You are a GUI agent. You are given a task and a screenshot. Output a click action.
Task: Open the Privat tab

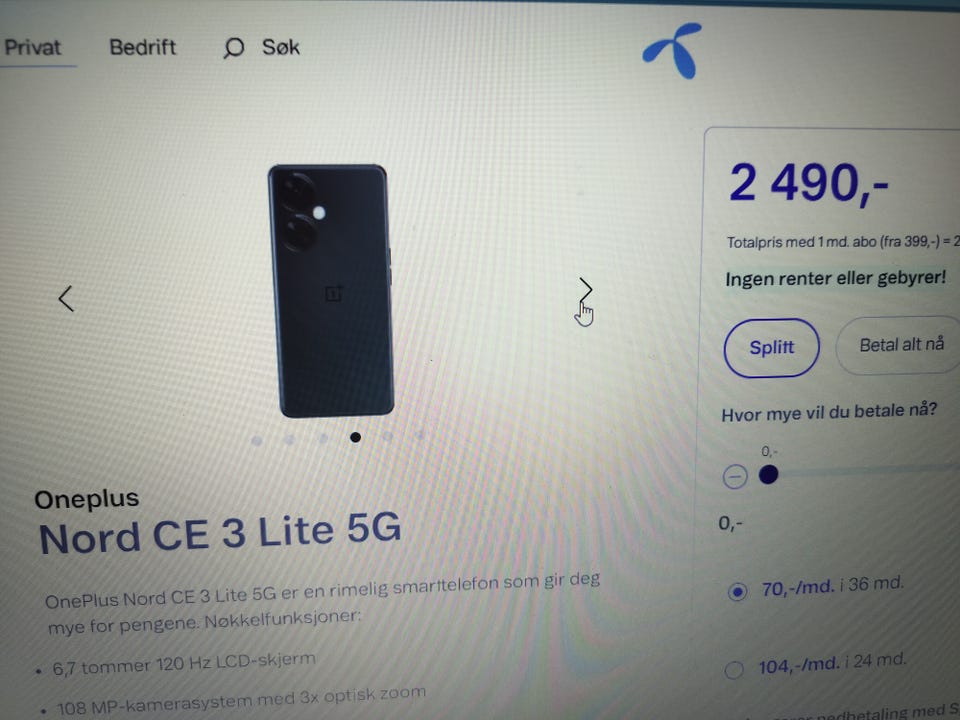tap(33, 47)
